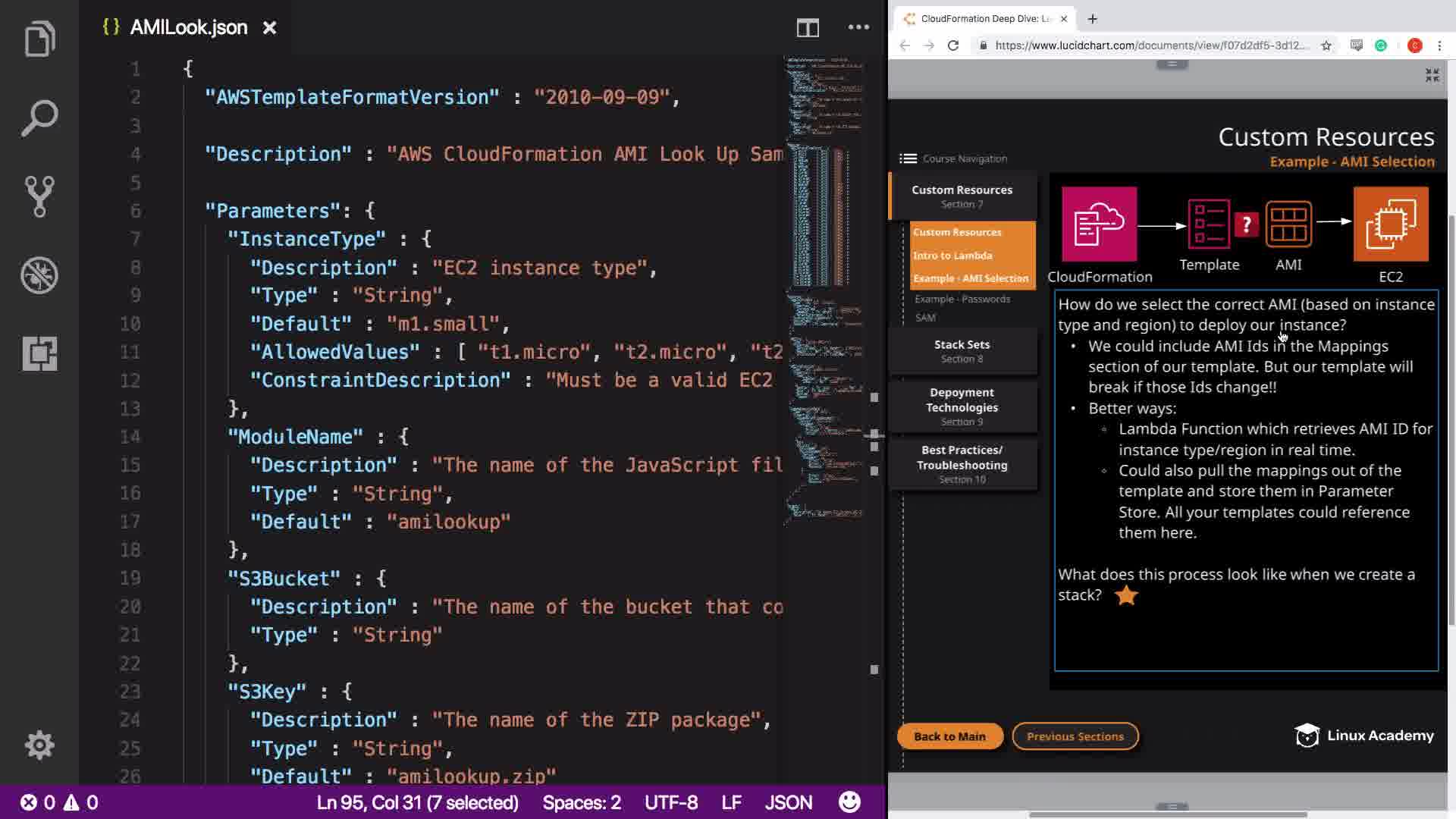Screen dimensions: 1456x819
Task: Bookmark page with star icon
Action: 1326,45
